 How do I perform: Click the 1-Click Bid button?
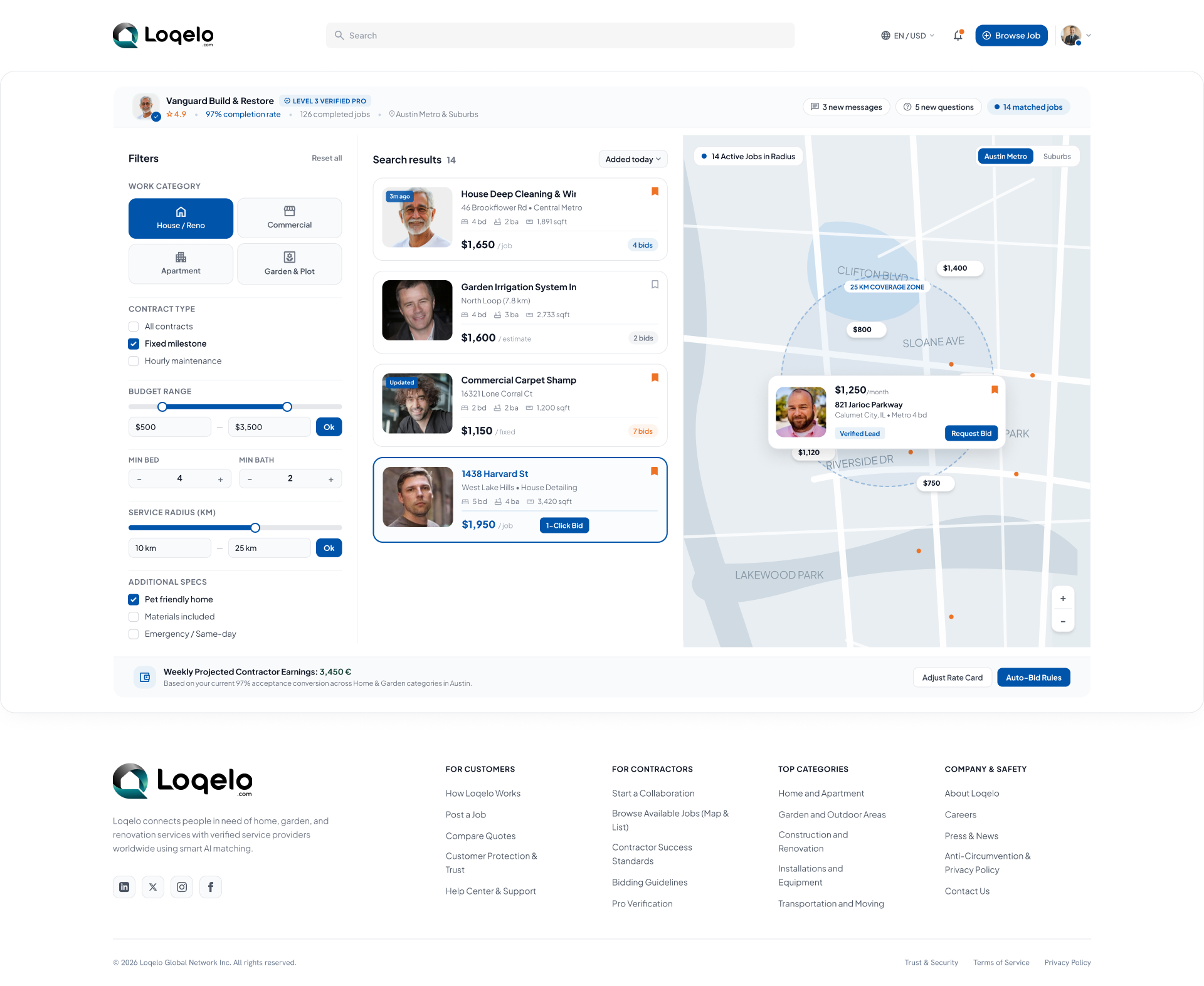pyautogui.click(x=564, y=526)
